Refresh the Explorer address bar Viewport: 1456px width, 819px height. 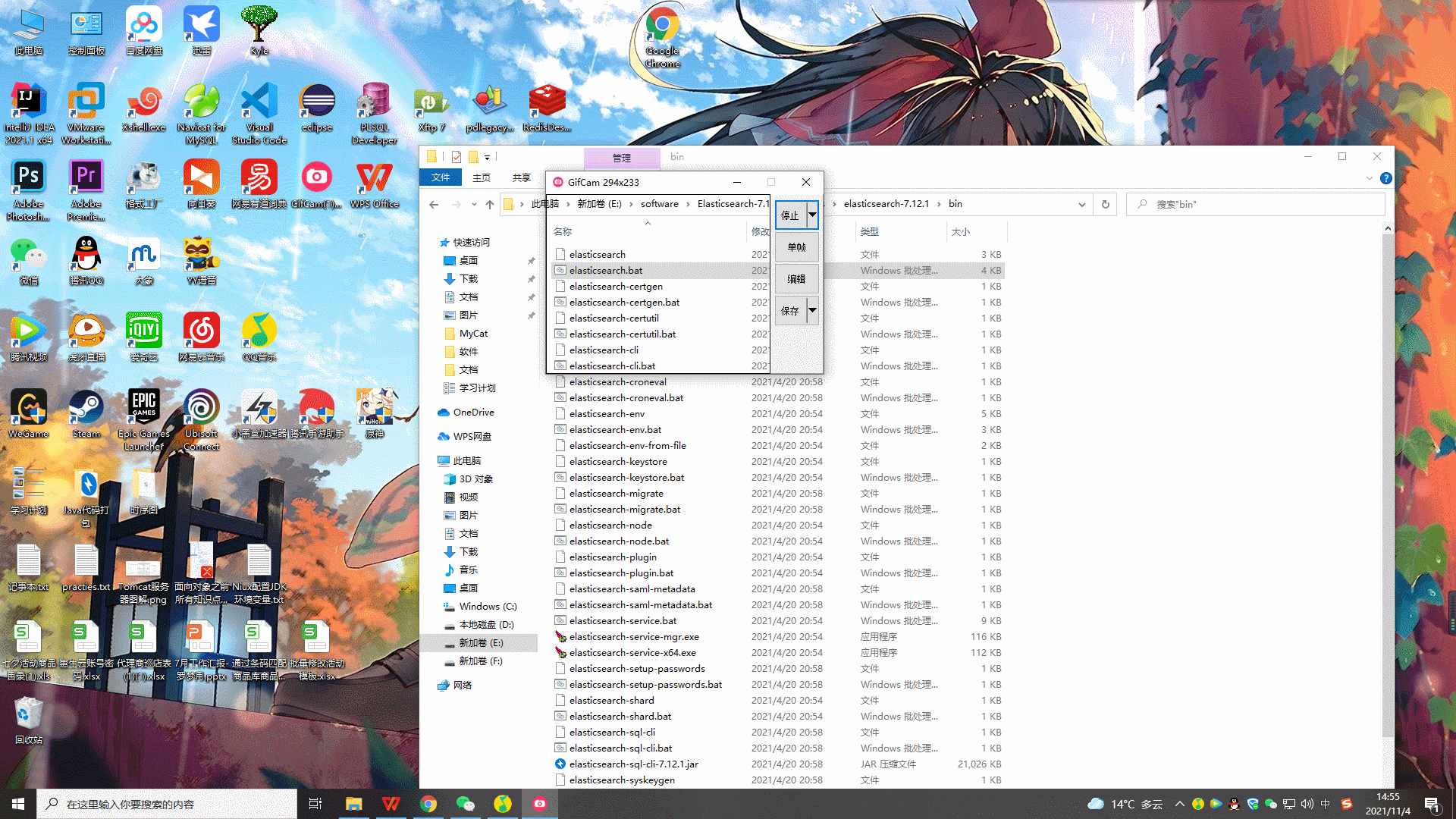[1106, 204]
